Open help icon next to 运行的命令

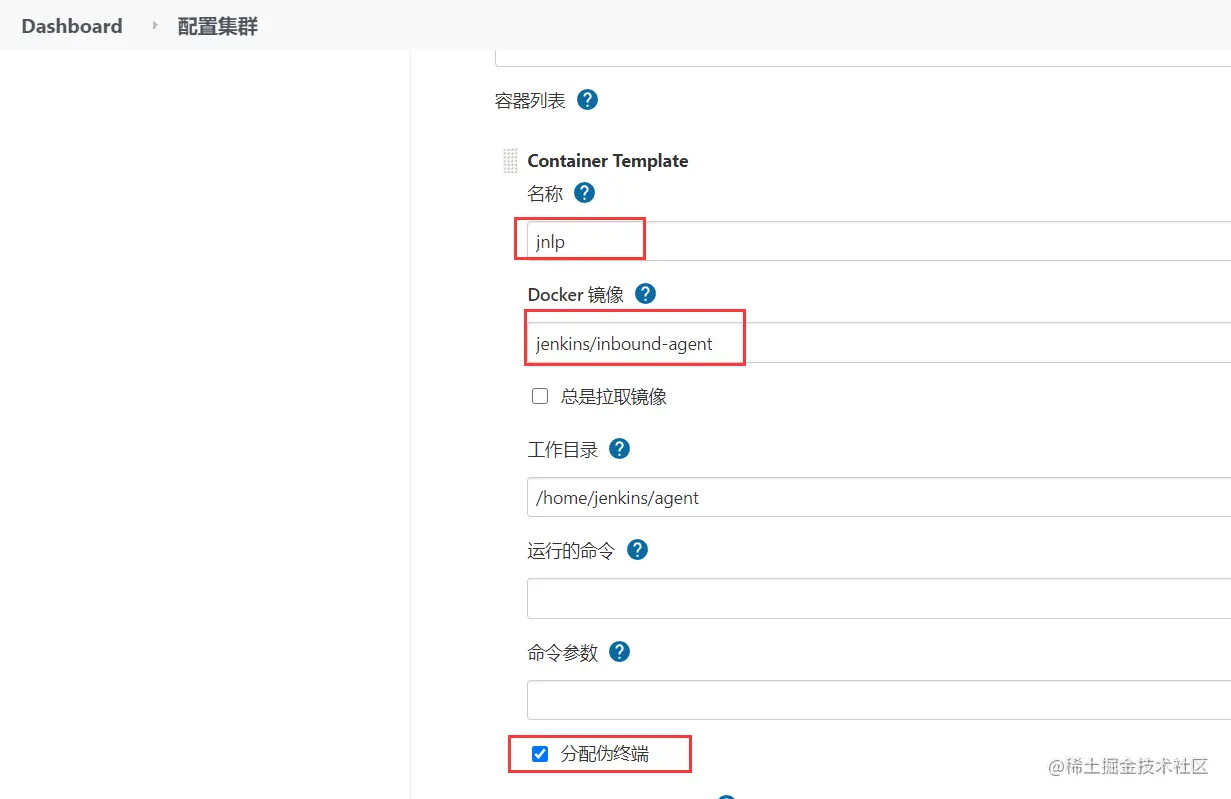pyautogui.click(x=637, y=550)
